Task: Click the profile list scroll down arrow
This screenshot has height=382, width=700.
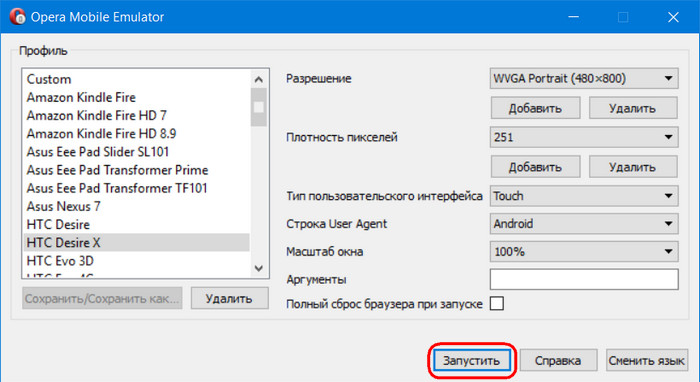Action: 258,268
